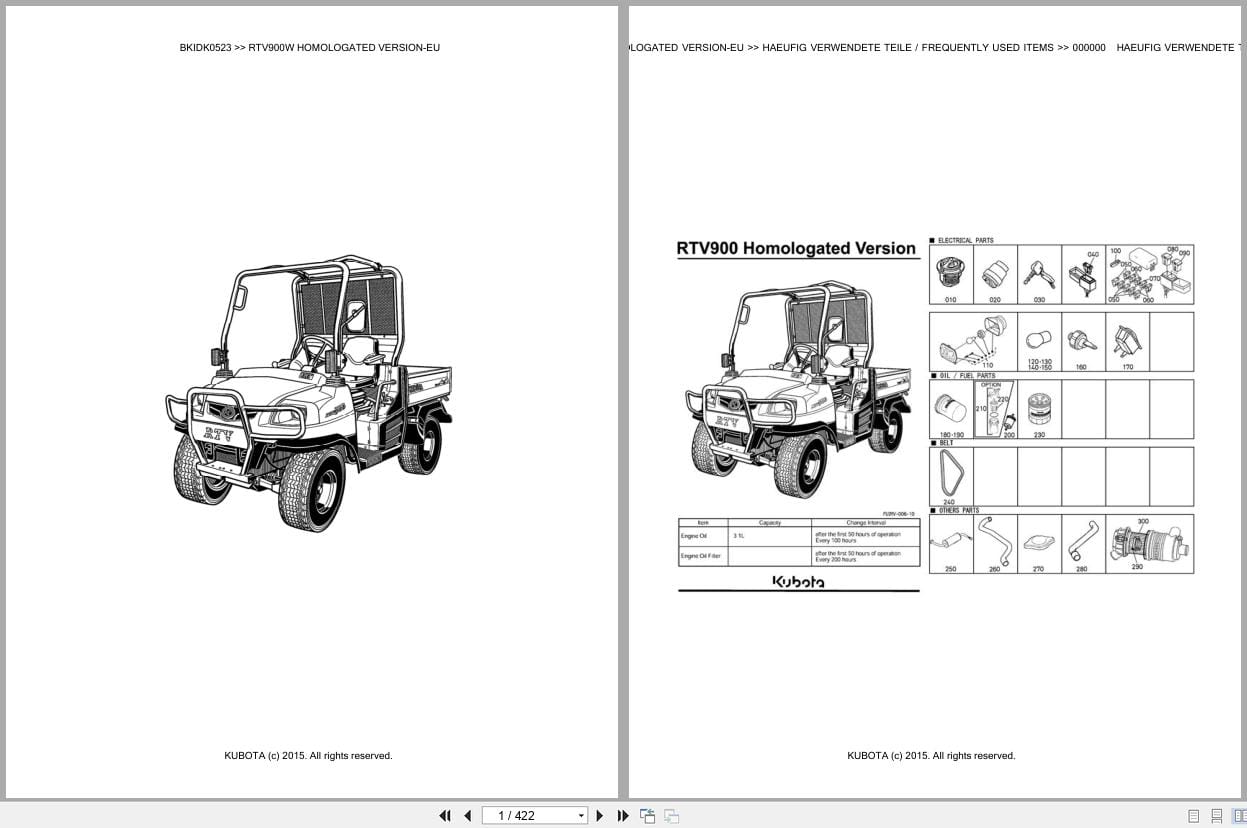Click the key part 030 cell
Image resolution: width=1247 pixels, height=828 pixels.
tap(1039, 275)
